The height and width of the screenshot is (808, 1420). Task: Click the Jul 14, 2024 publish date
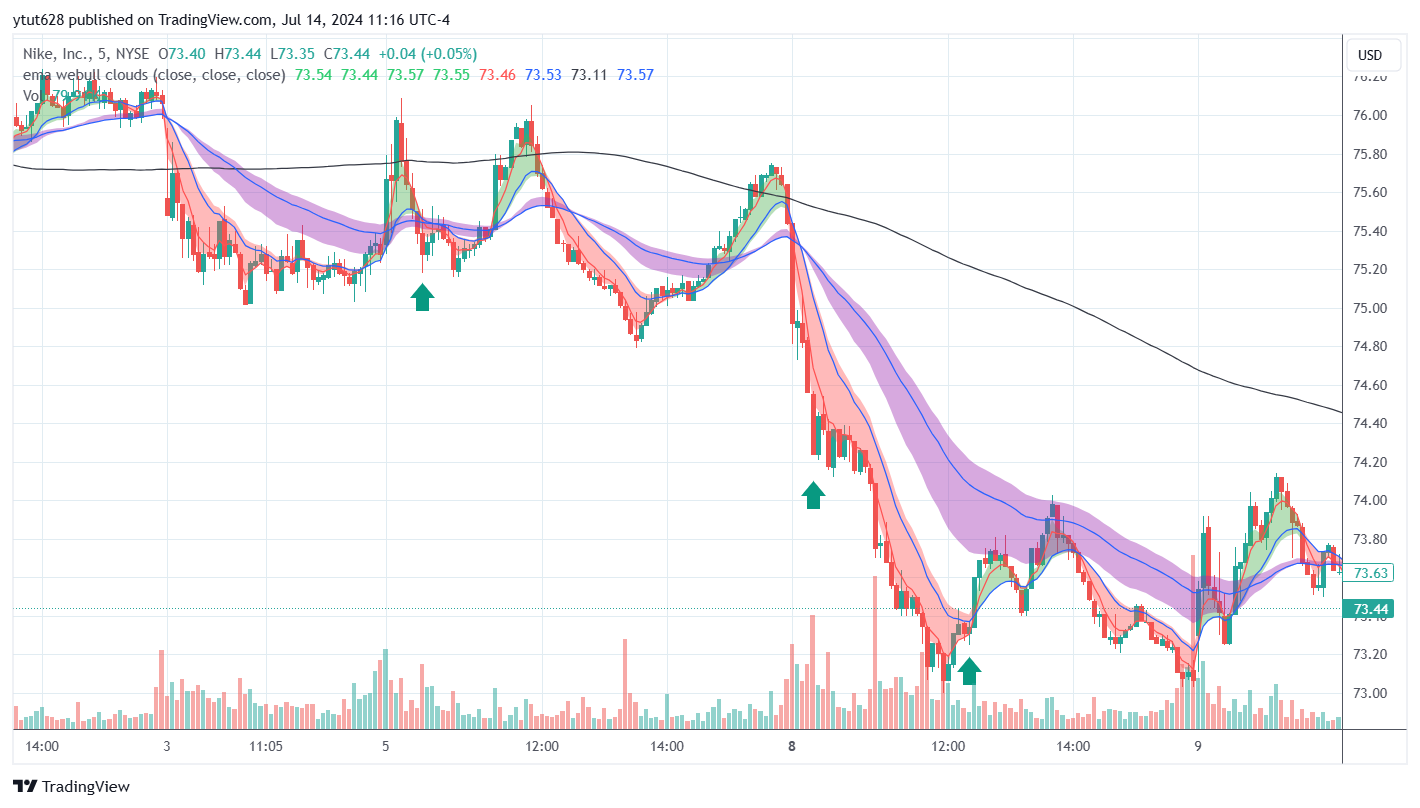[x=323, y=19]
